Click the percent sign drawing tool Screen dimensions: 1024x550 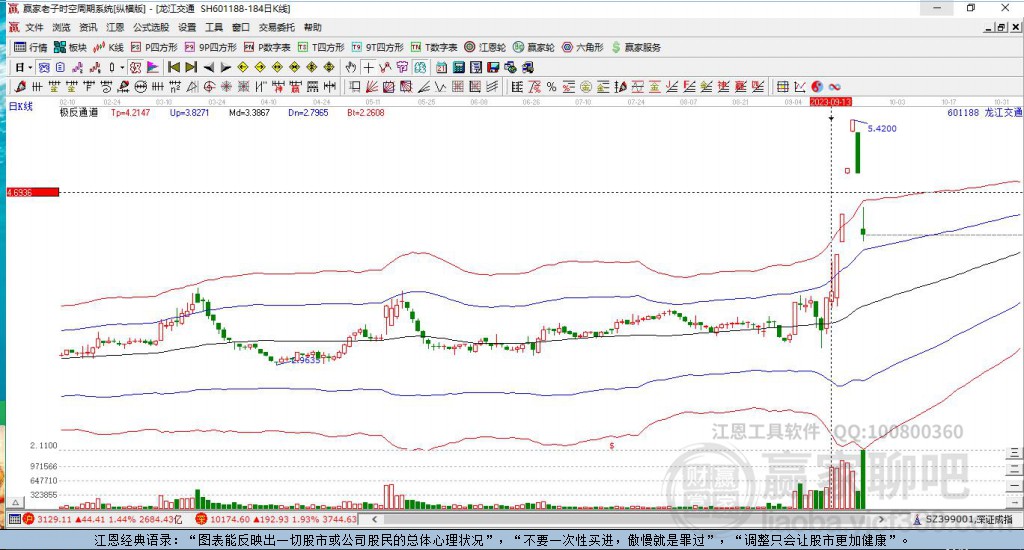pyautogui.click(x=551, y=87)
